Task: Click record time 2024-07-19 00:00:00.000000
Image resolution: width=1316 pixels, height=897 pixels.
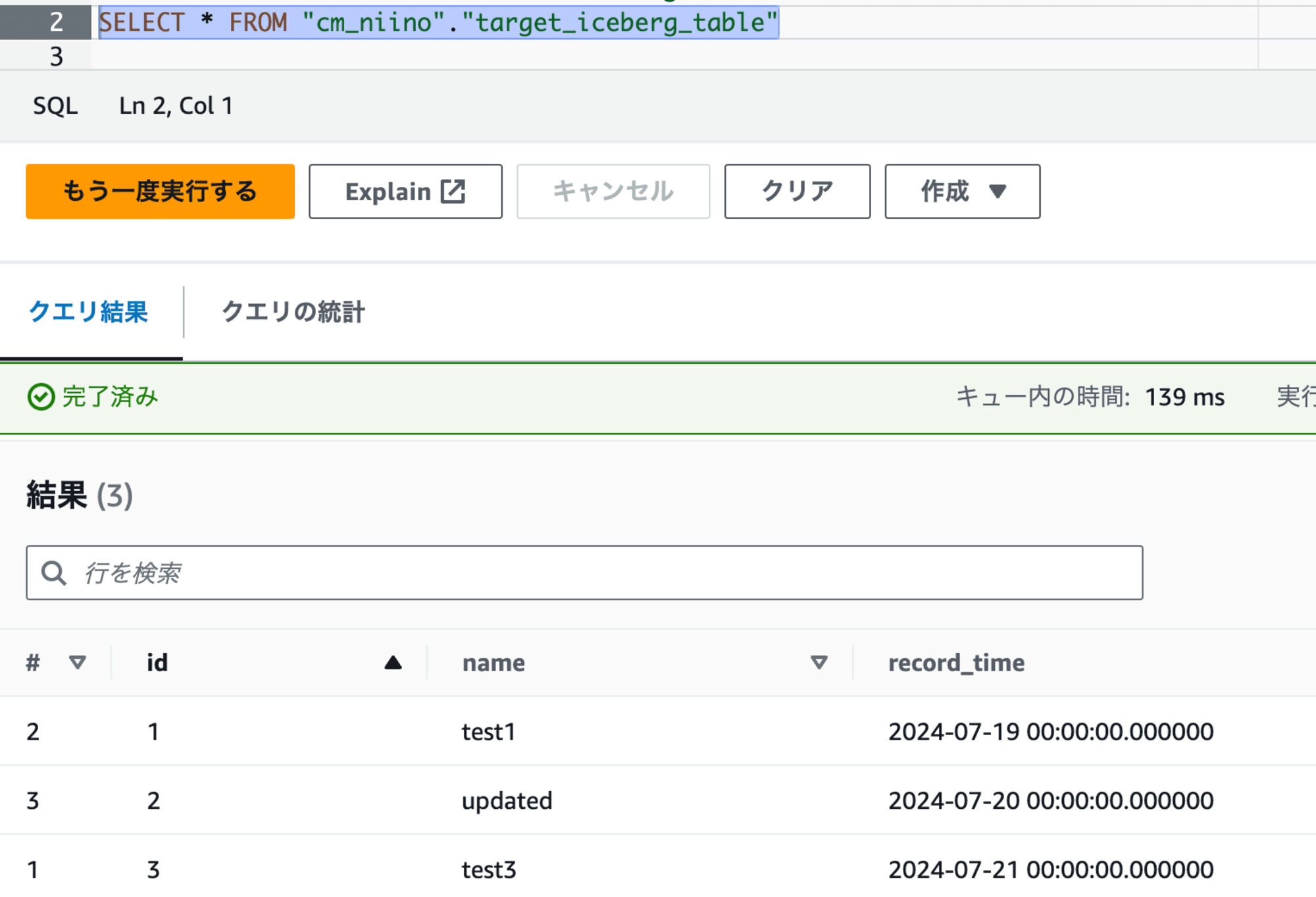Action: 1051,732
